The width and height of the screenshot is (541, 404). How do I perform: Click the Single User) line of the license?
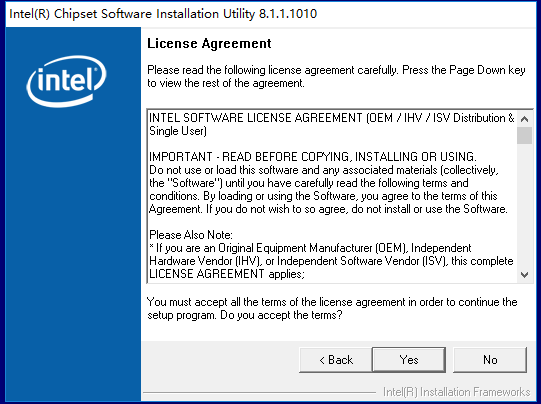pos(178,131)
